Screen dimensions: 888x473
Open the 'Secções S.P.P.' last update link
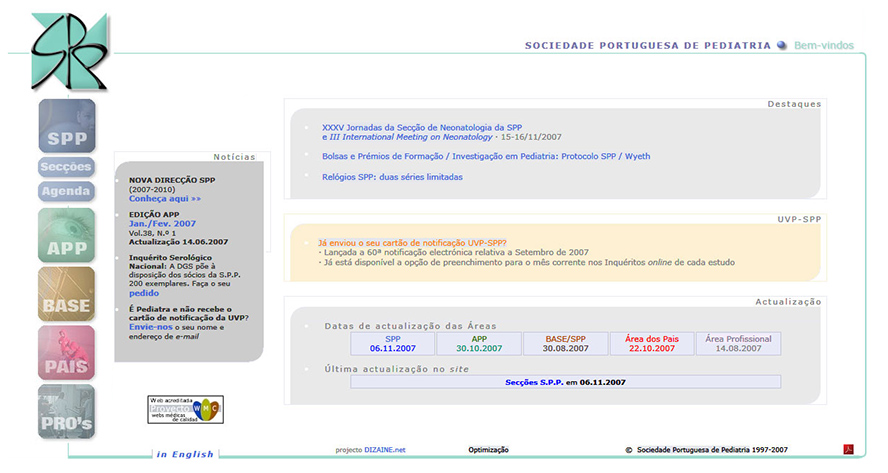[x=534, y=382]
